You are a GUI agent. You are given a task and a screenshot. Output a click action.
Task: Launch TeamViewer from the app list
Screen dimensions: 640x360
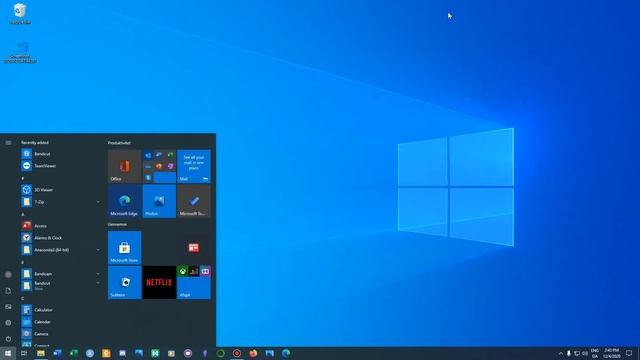[x=61, y=166]
